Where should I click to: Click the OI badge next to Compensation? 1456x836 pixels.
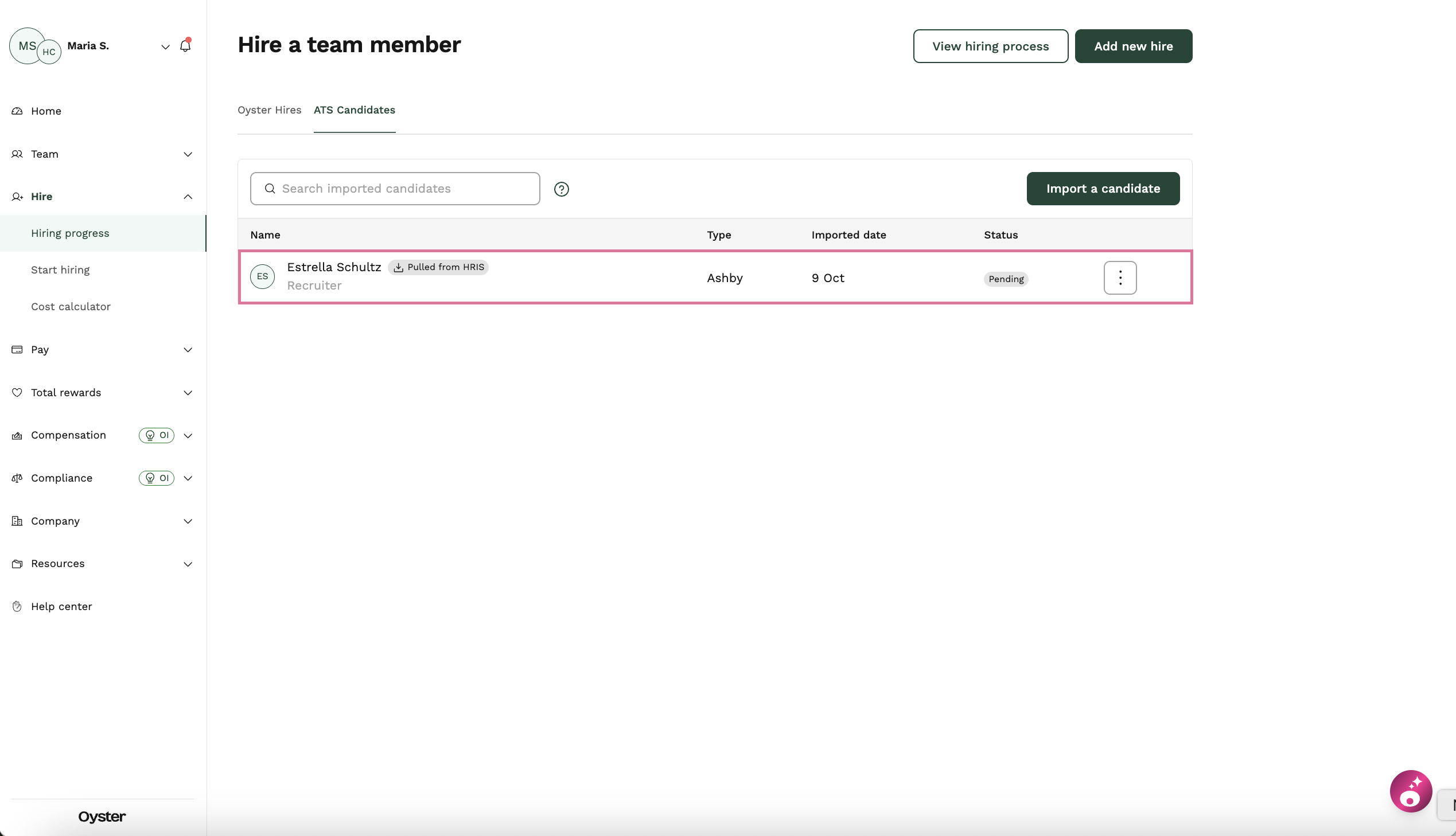pos(156,435)
